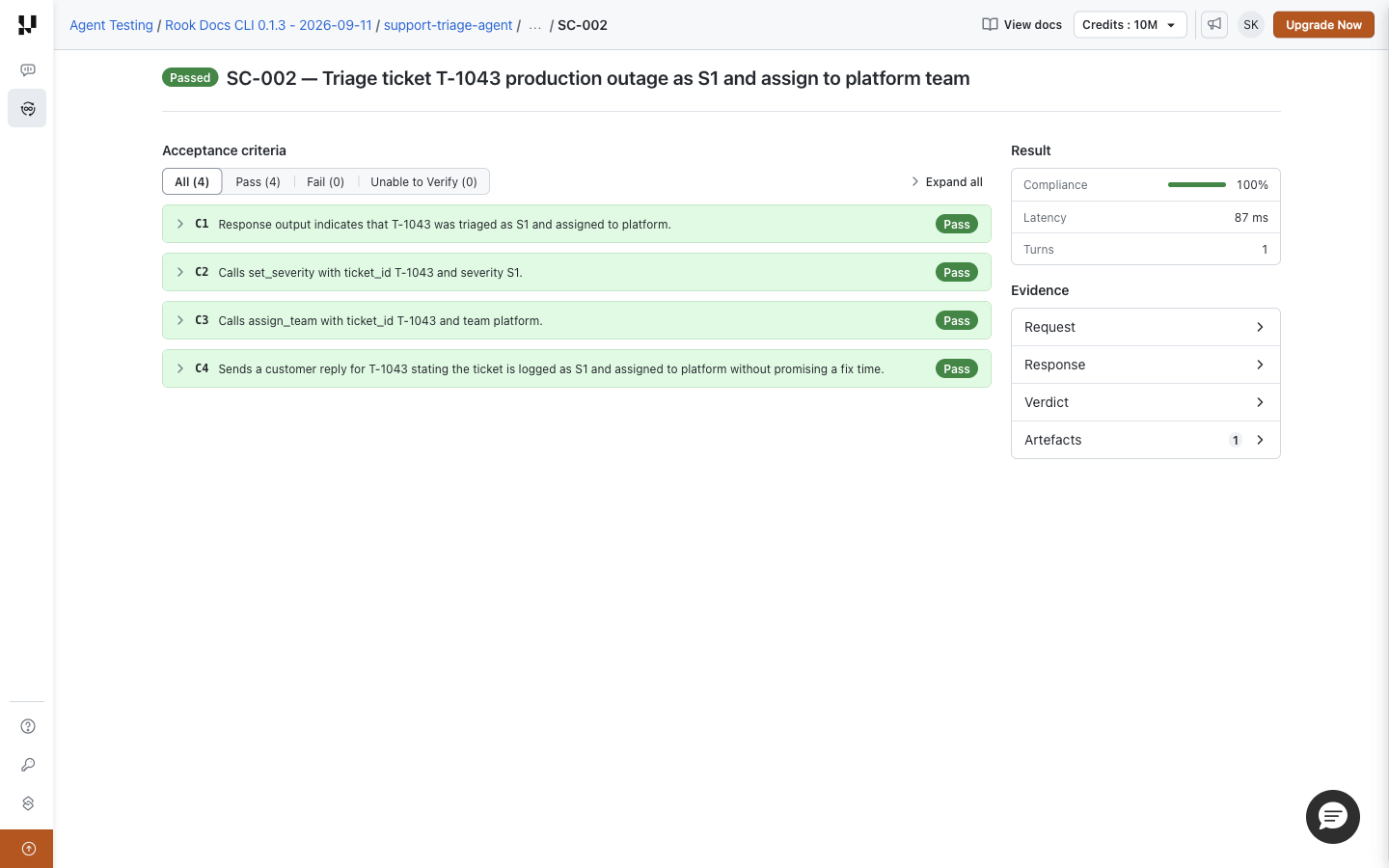Click the Latency value 87 ms

1251,218
